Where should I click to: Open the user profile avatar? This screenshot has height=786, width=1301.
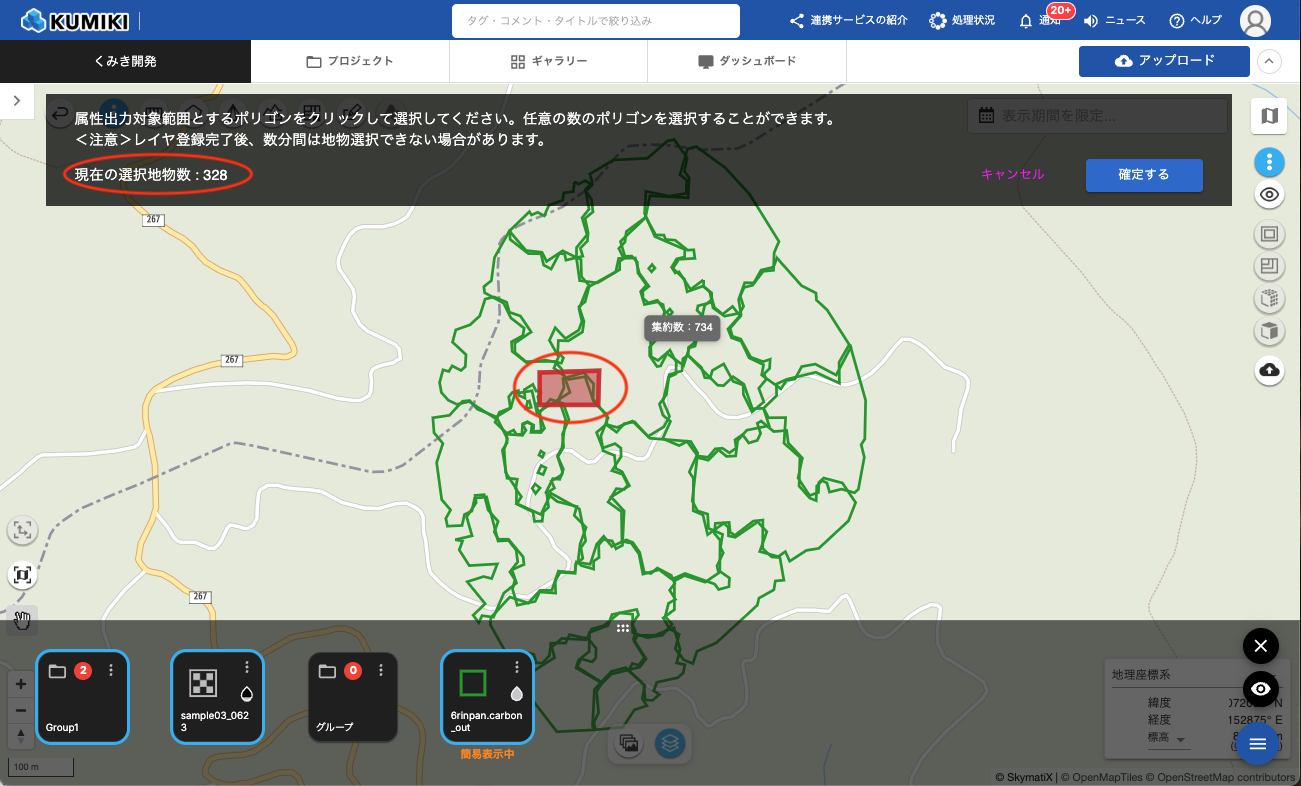coord(1255,21)
